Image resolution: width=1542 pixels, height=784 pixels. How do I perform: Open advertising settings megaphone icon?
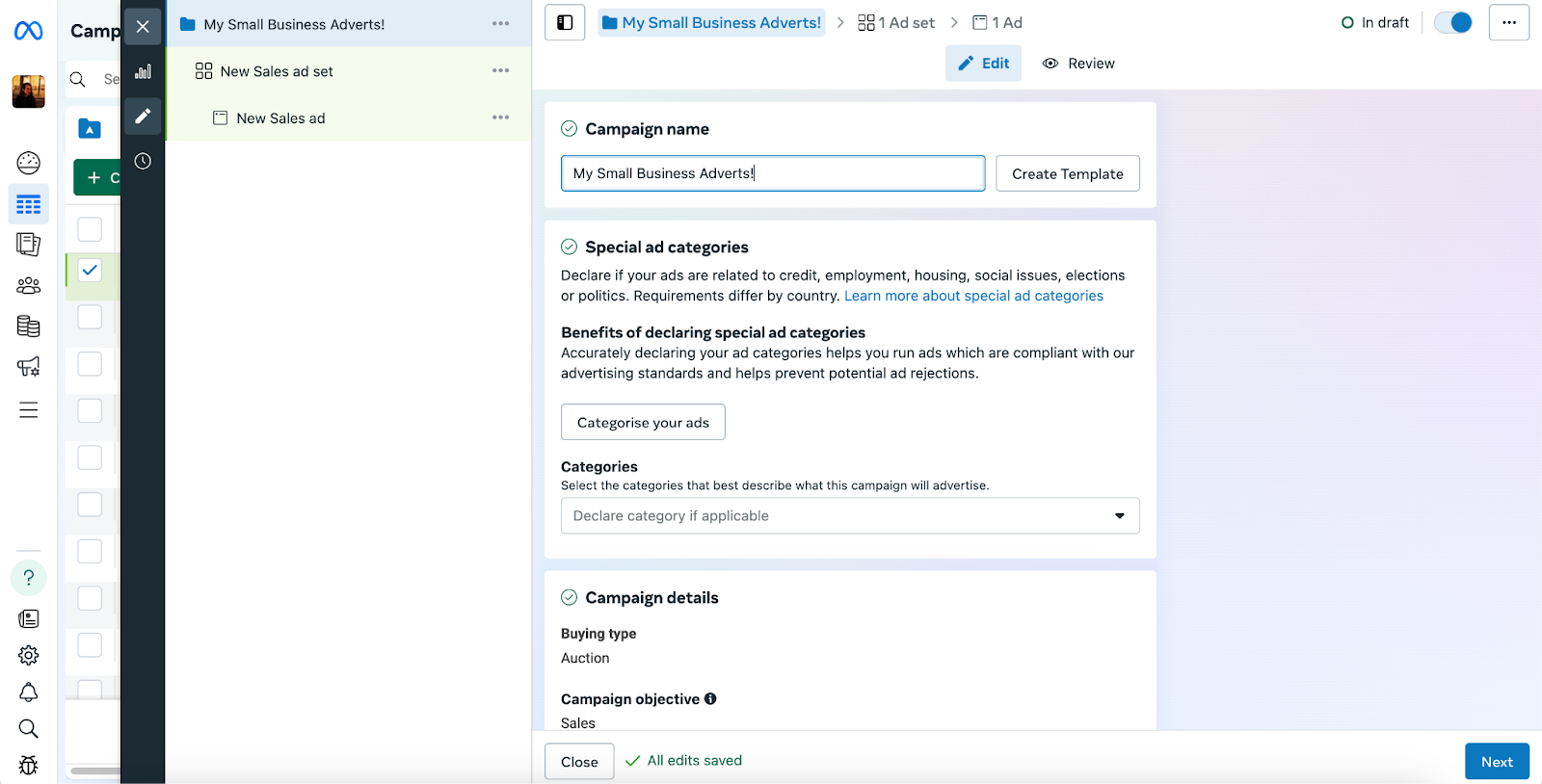29,367
